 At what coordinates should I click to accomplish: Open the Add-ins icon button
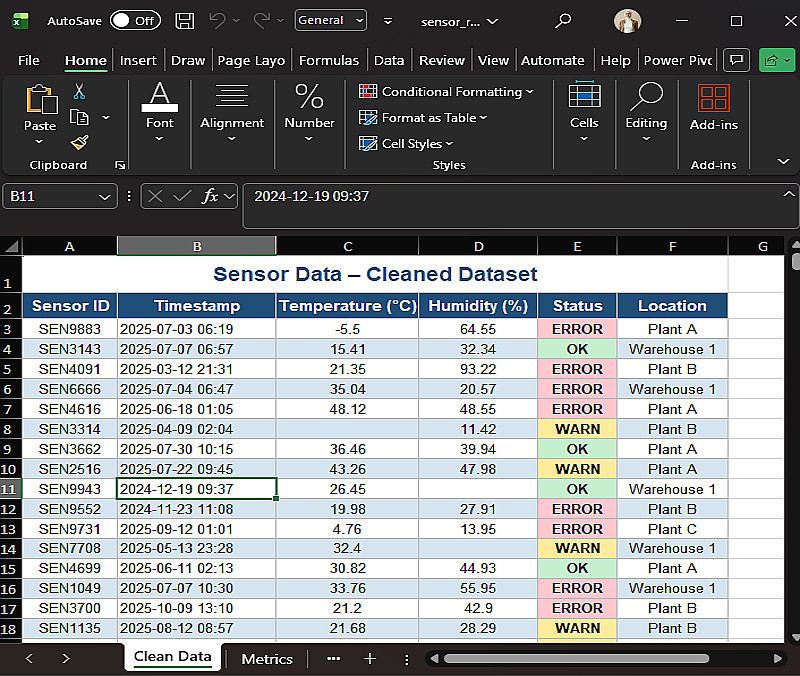point(713,98)
